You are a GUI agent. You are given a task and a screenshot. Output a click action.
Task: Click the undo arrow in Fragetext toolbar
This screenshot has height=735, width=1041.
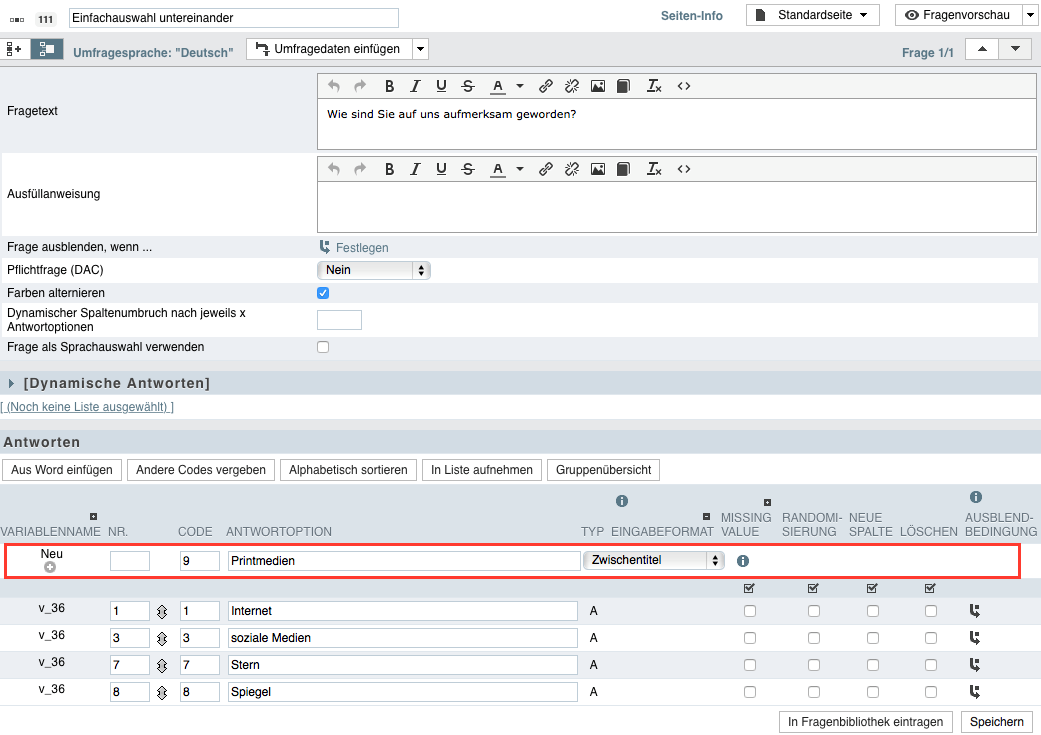[334, 86]
